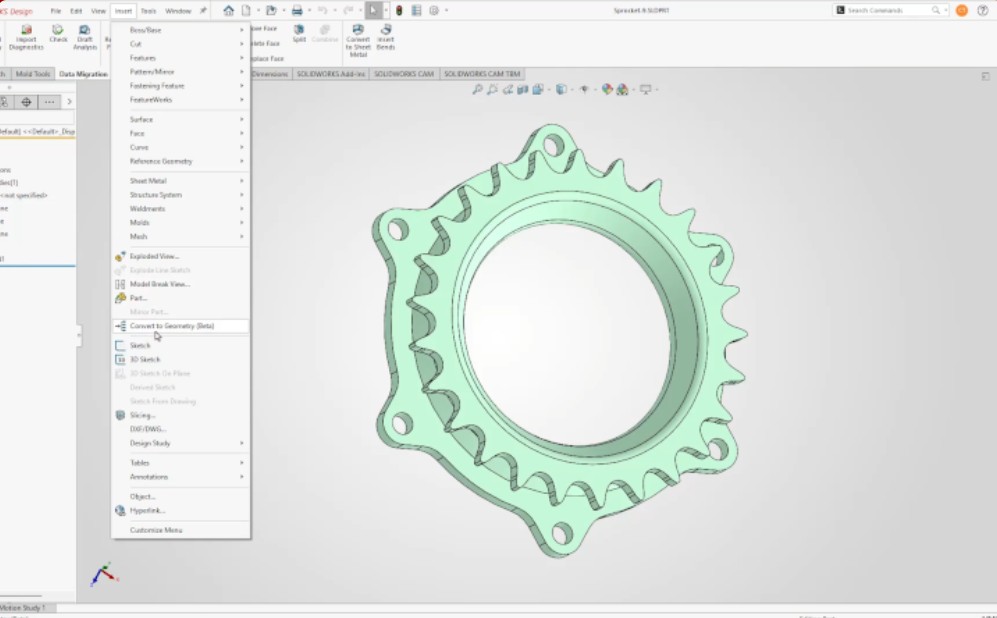Choose Model Break View entry
The width and height of the screenshot is (997, 618).
pos(181,284)
